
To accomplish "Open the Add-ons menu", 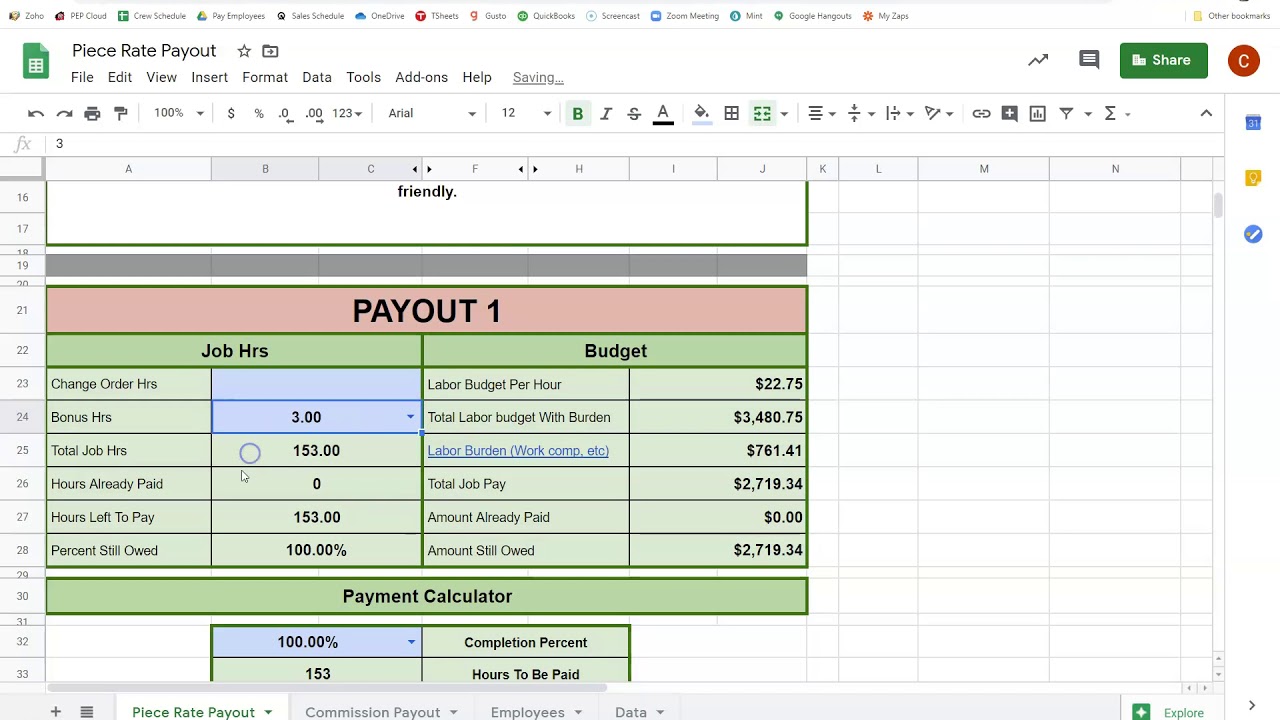I will pos(421,77).
